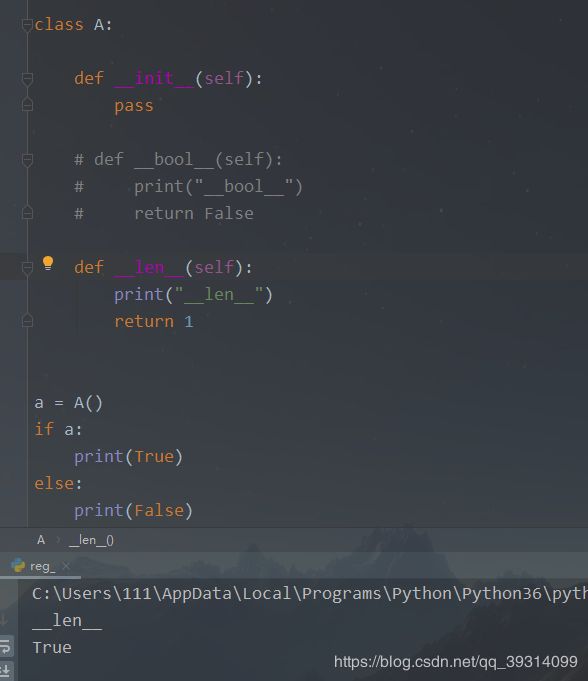
Task: Click fold end marker beside return False
Action: [27, 213]
